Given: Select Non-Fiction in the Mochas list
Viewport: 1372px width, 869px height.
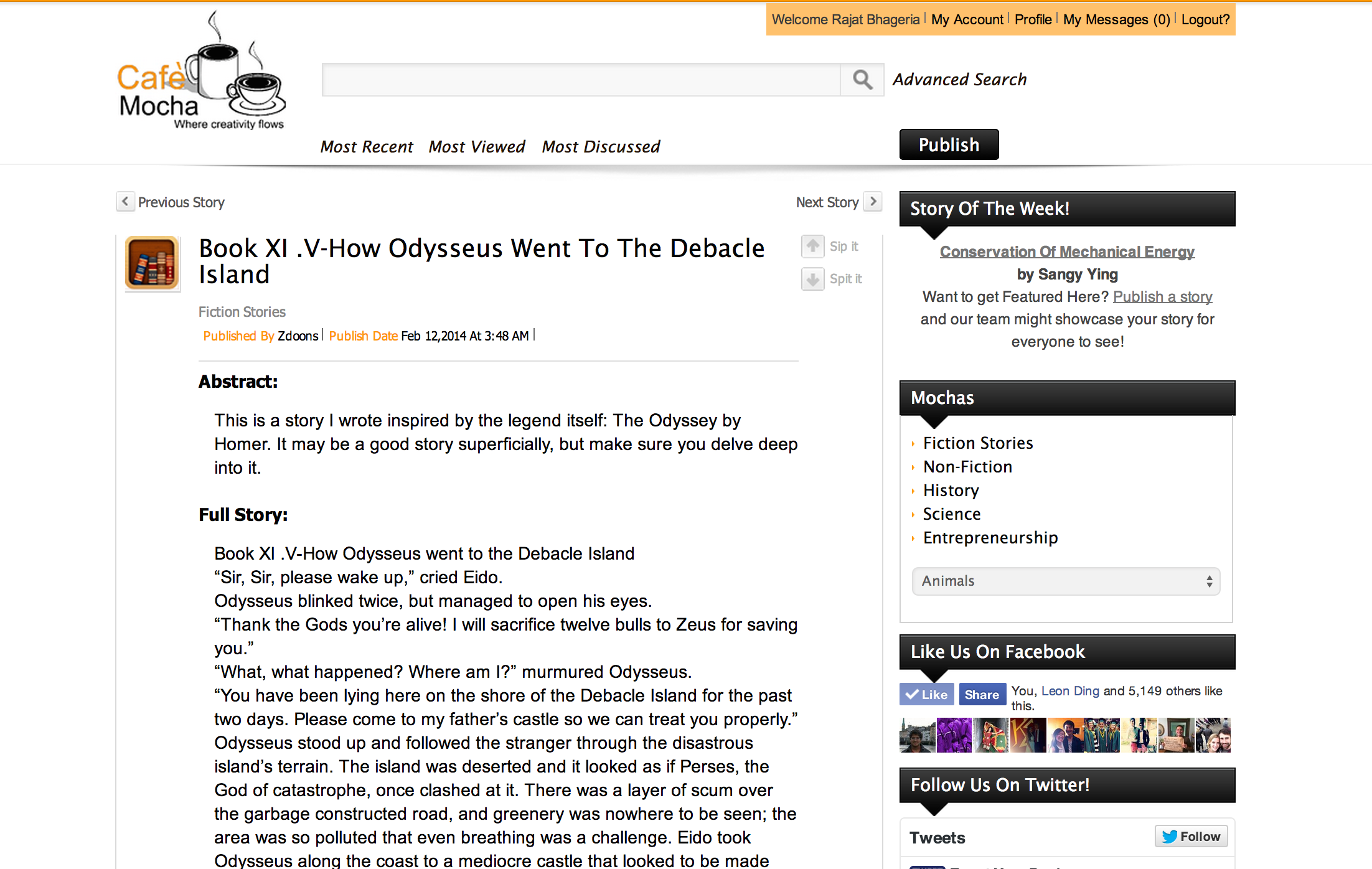Looking at the screenshot, I should 967,467.
